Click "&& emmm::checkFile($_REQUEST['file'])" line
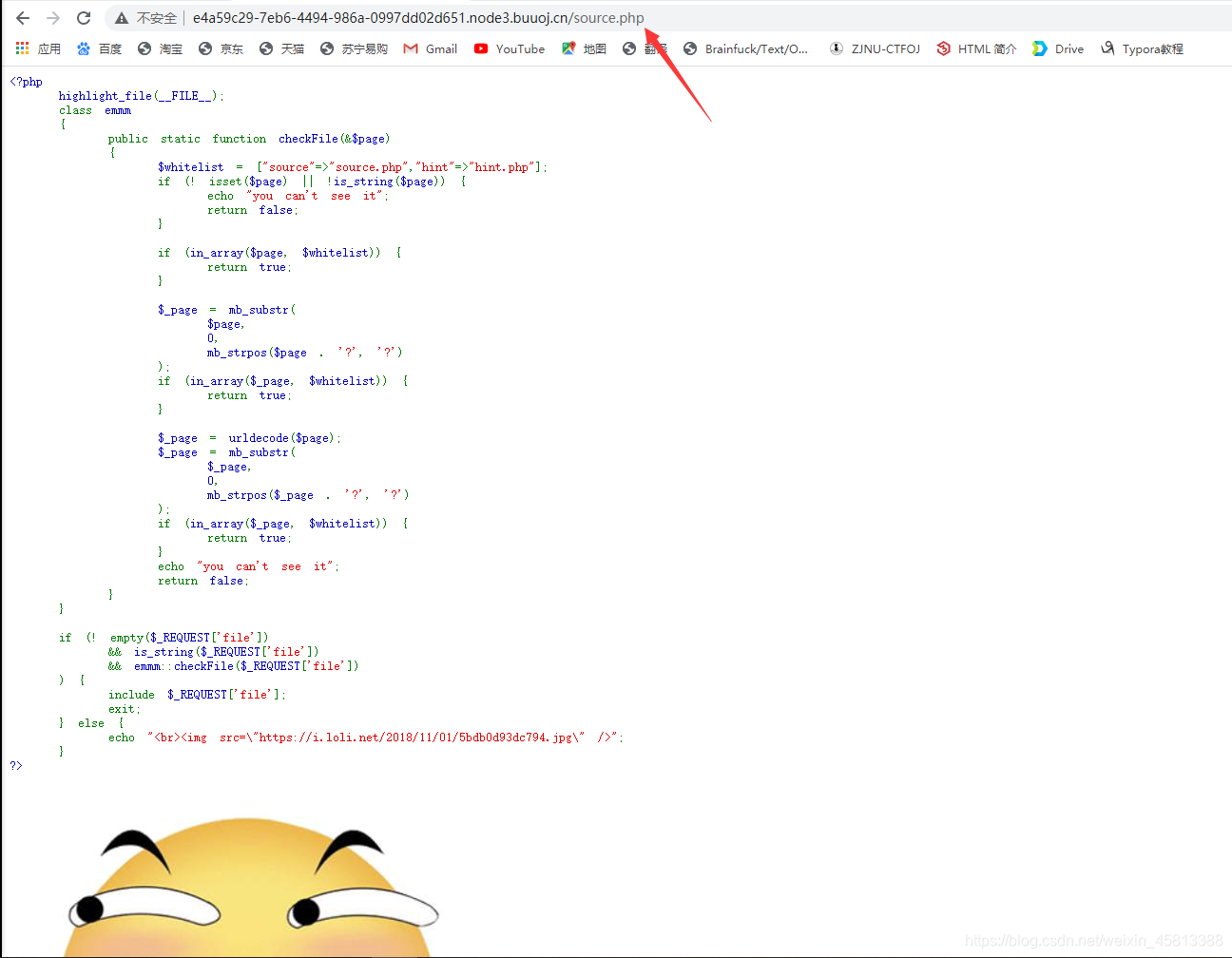The image size is (1232, 958). (x=234, y=666)
